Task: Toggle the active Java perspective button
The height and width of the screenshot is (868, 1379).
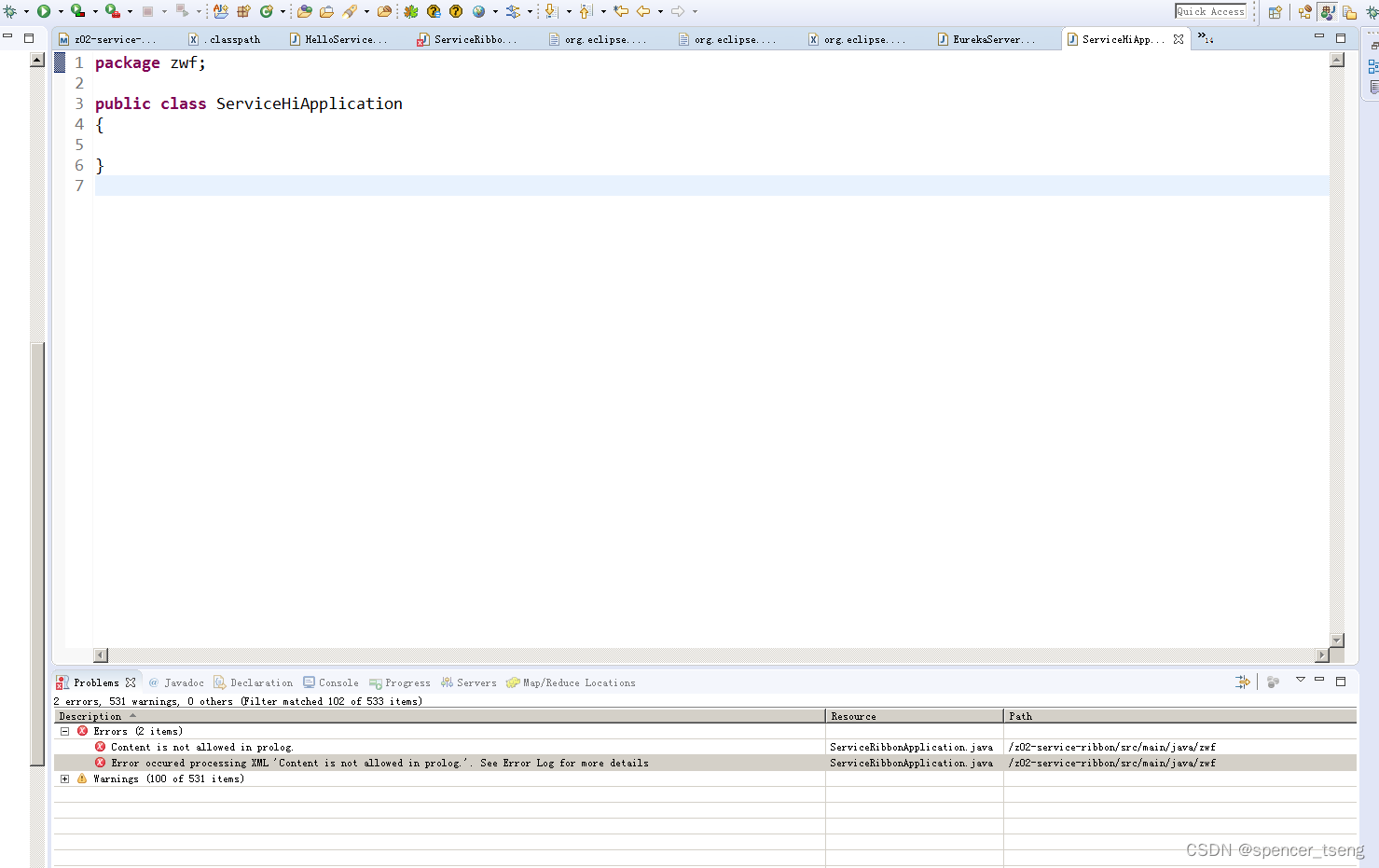Action: pyautogui.click(x=1328, y=11)
